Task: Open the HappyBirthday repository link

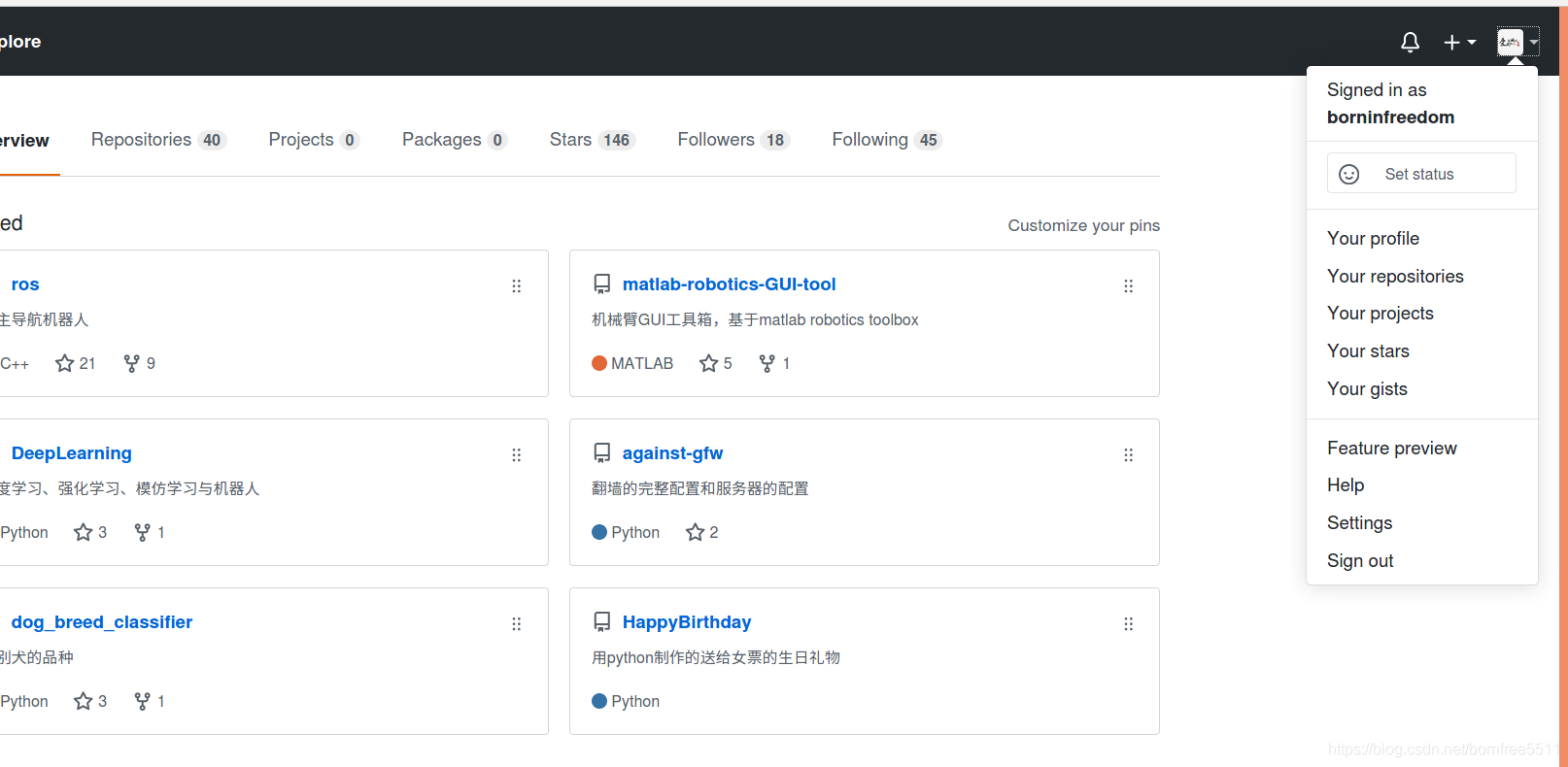Action: click(686, 621)
